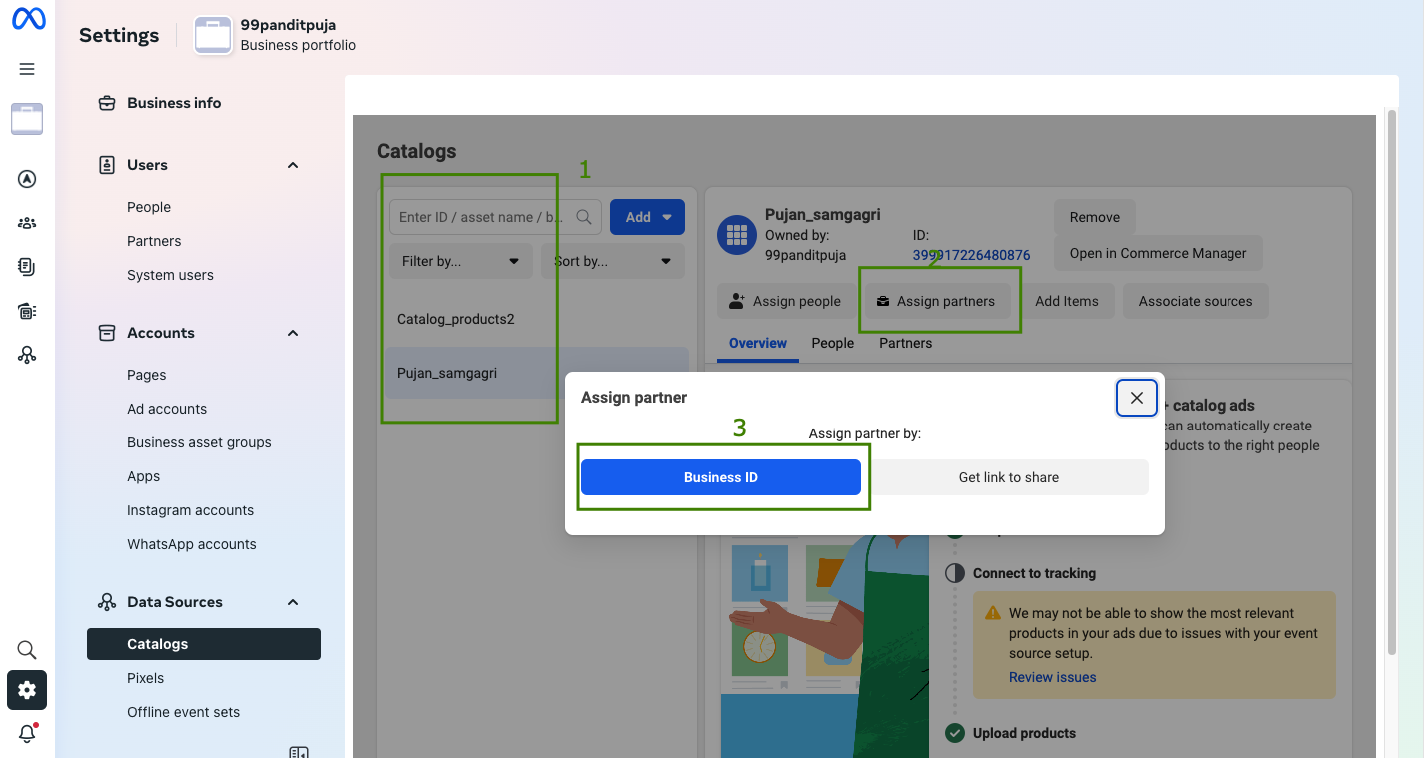Click the Users section heading
The height and width of the screenshot is (758, 1424).
[147, 165]
